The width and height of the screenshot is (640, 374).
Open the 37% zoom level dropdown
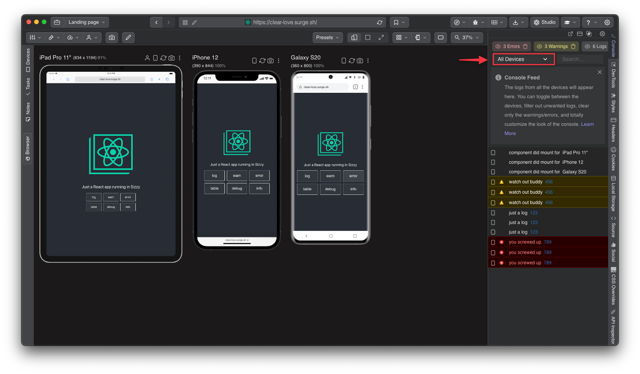(467, 38)
